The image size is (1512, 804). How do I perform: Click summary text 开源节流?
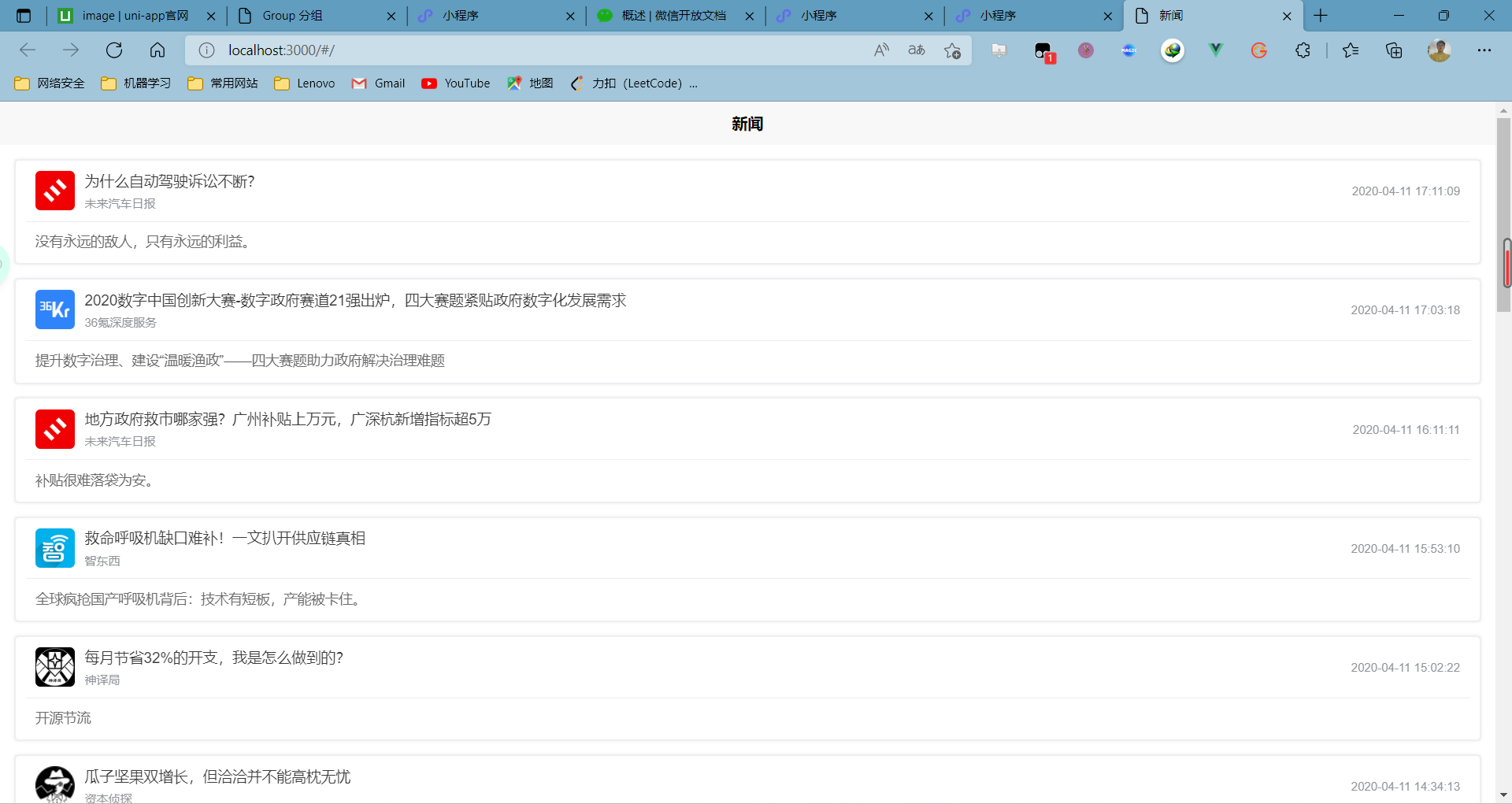pos(63,718)
